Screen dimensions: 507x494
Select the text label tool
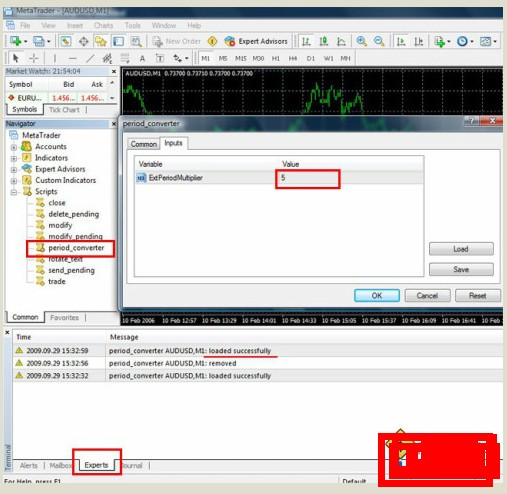160,58
